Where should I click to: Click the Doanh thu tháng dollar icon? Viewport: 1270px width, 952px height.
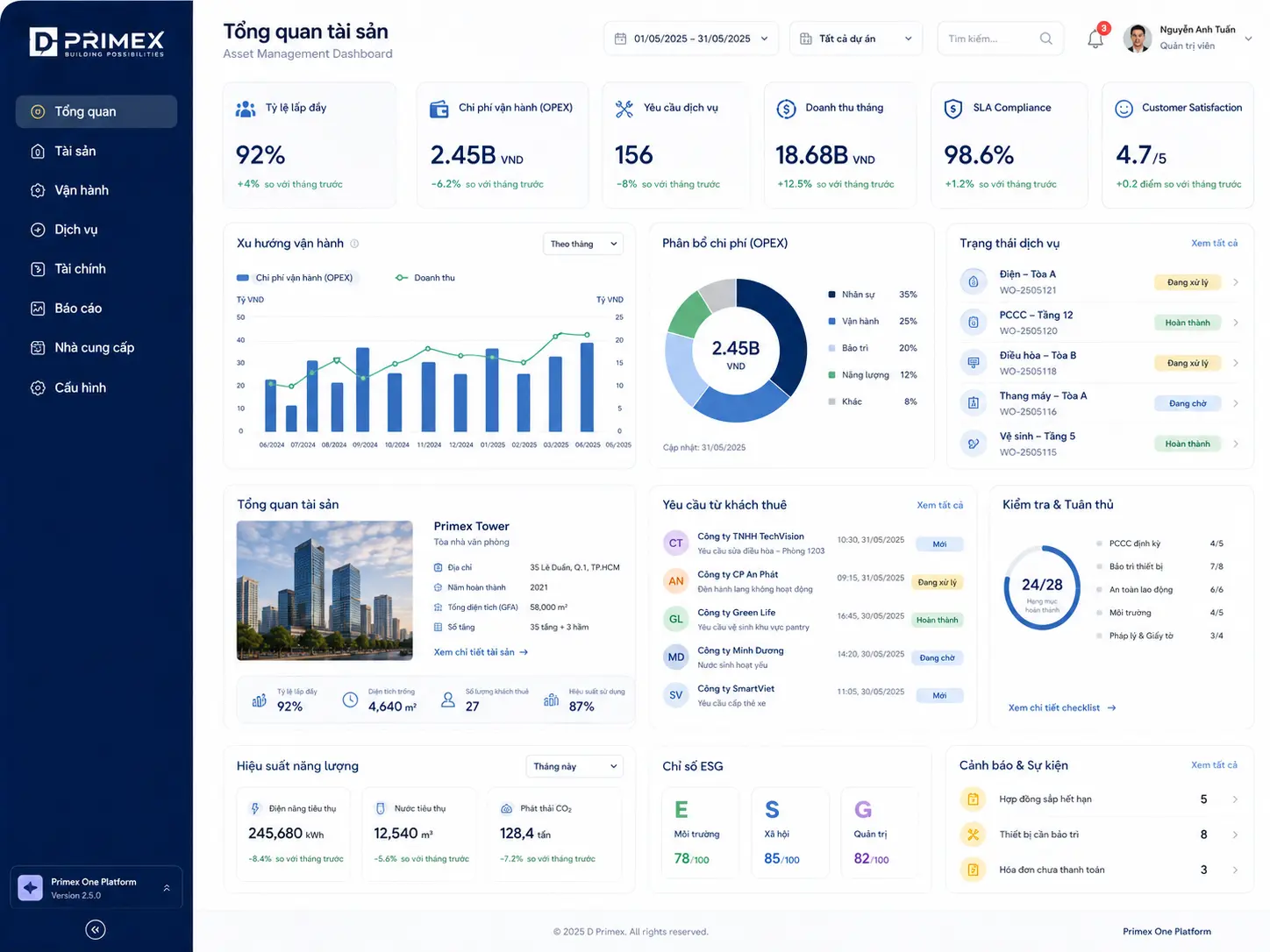786,109
